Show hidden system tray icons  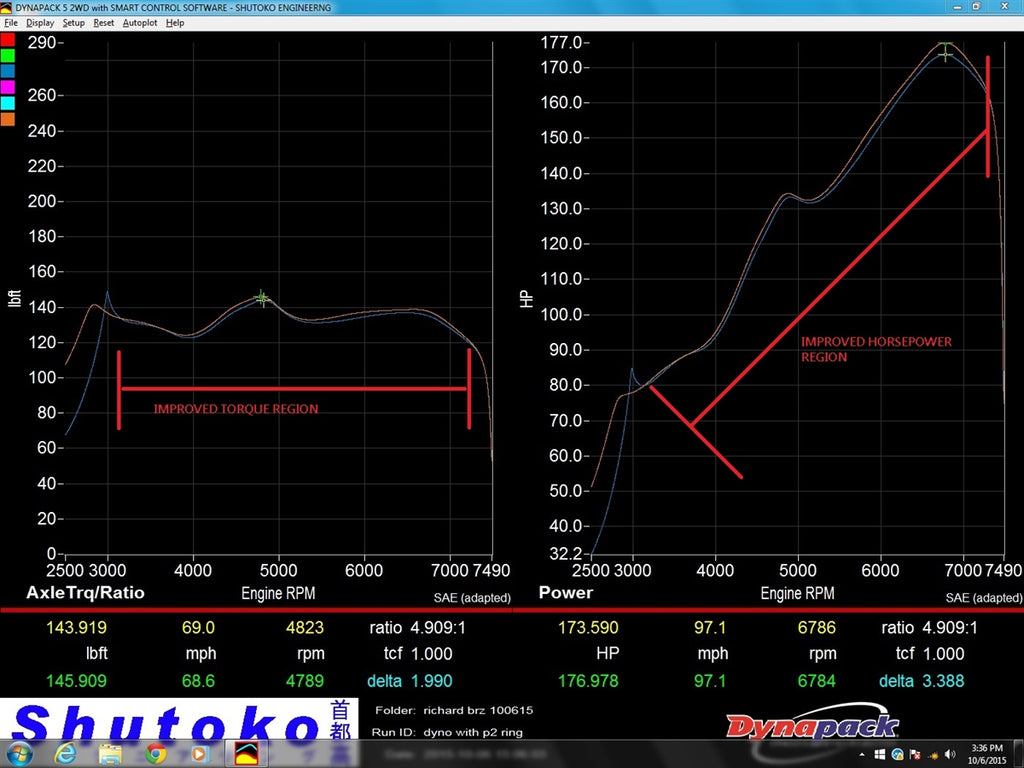862,755
